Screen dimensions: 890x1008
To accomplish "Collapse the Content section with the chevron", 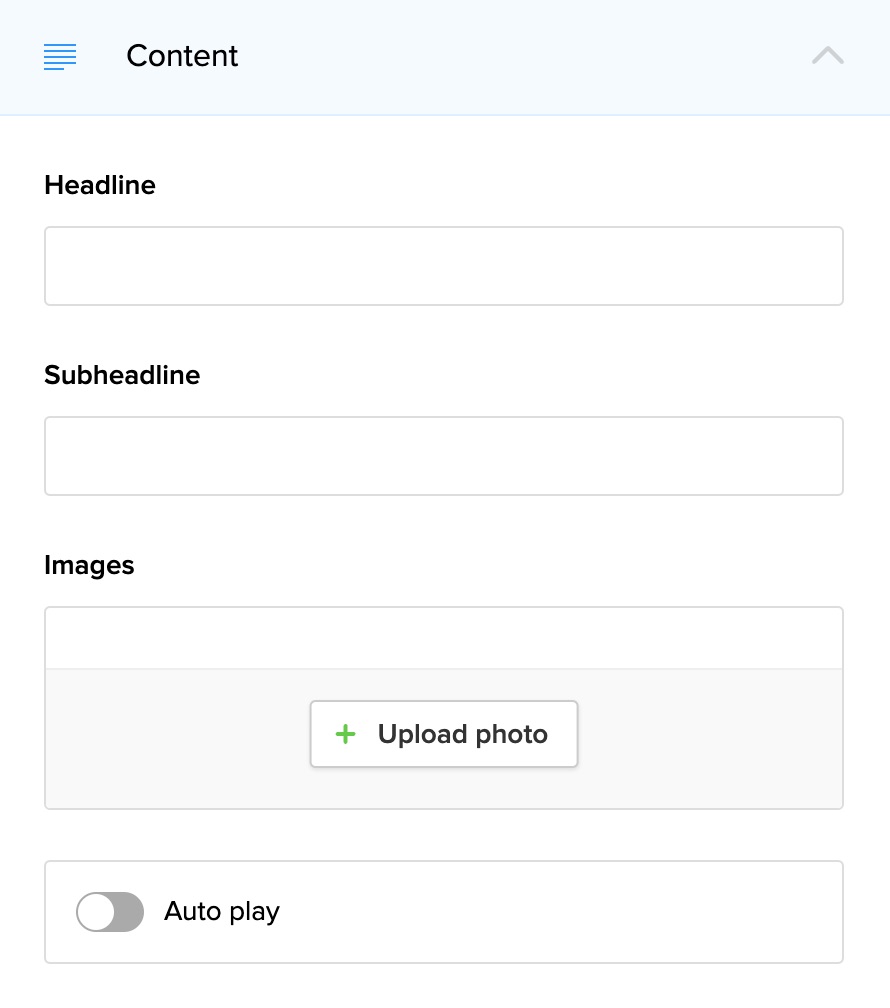I will [x=828, y=56].
